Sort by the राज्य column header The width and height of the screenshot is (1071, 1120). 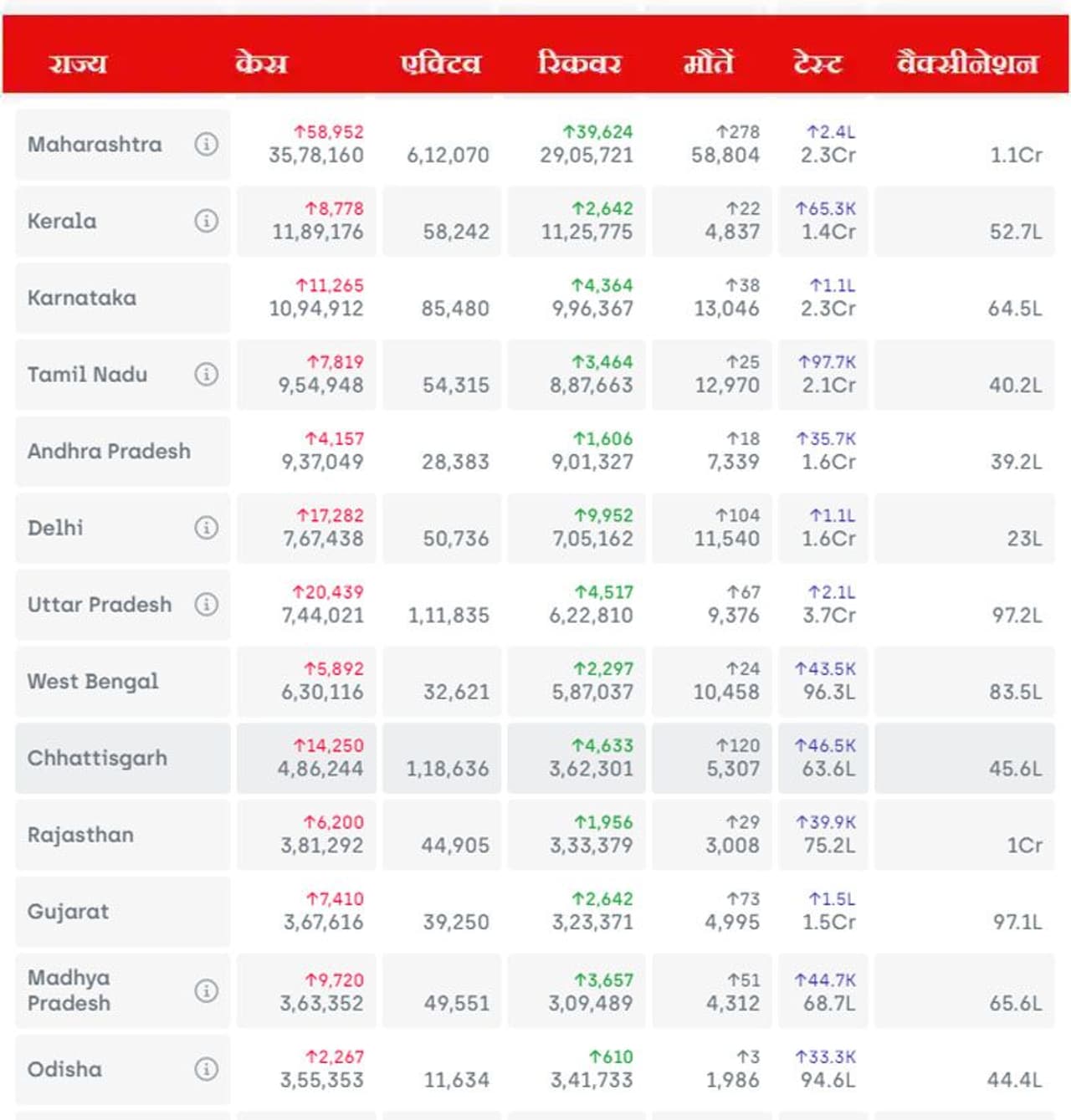click(x=78, y=64)
